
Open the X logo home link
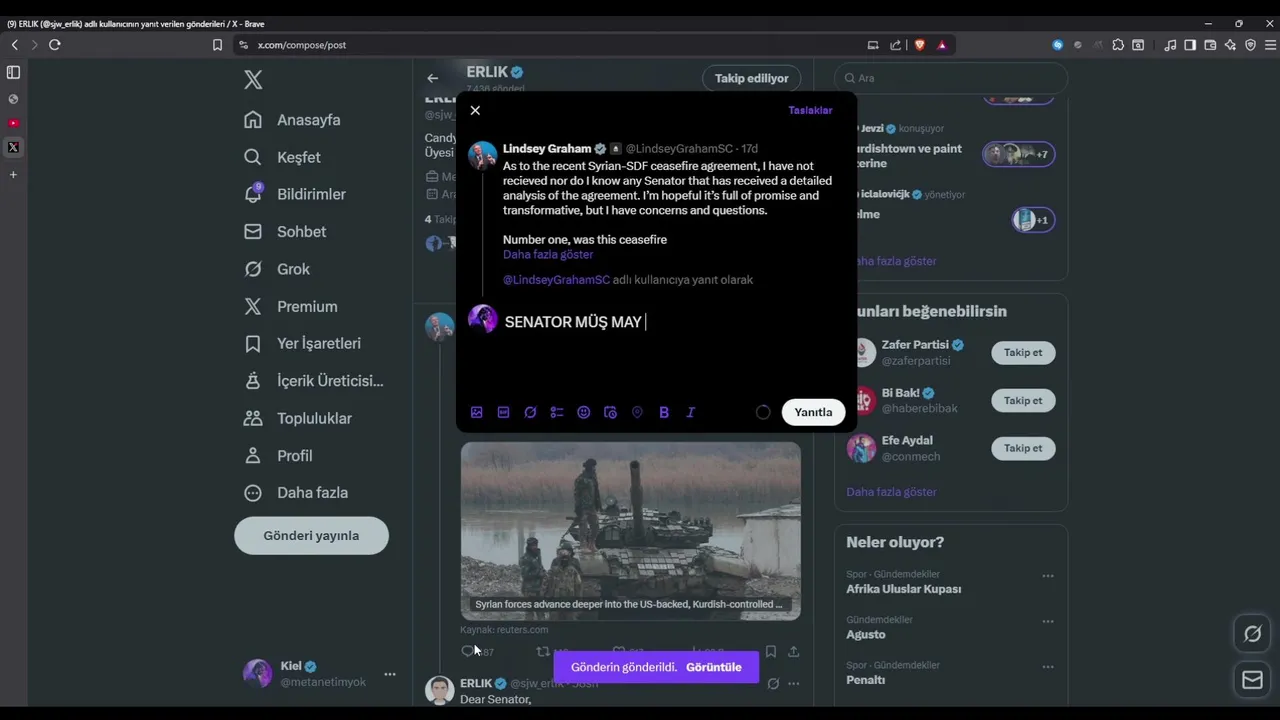click(x=253, y=81)
